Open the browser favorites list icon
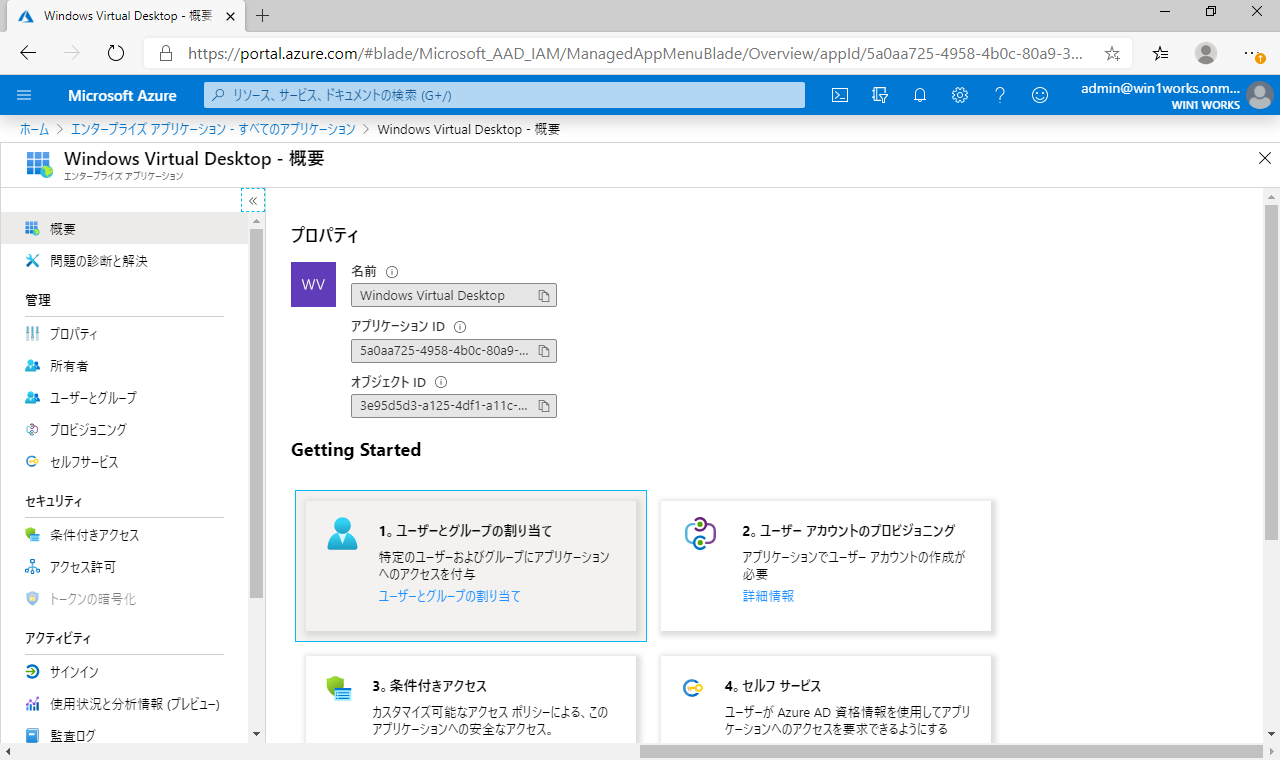The image size is (1280, 760). pyautogui.click(x=1160, y=53)
